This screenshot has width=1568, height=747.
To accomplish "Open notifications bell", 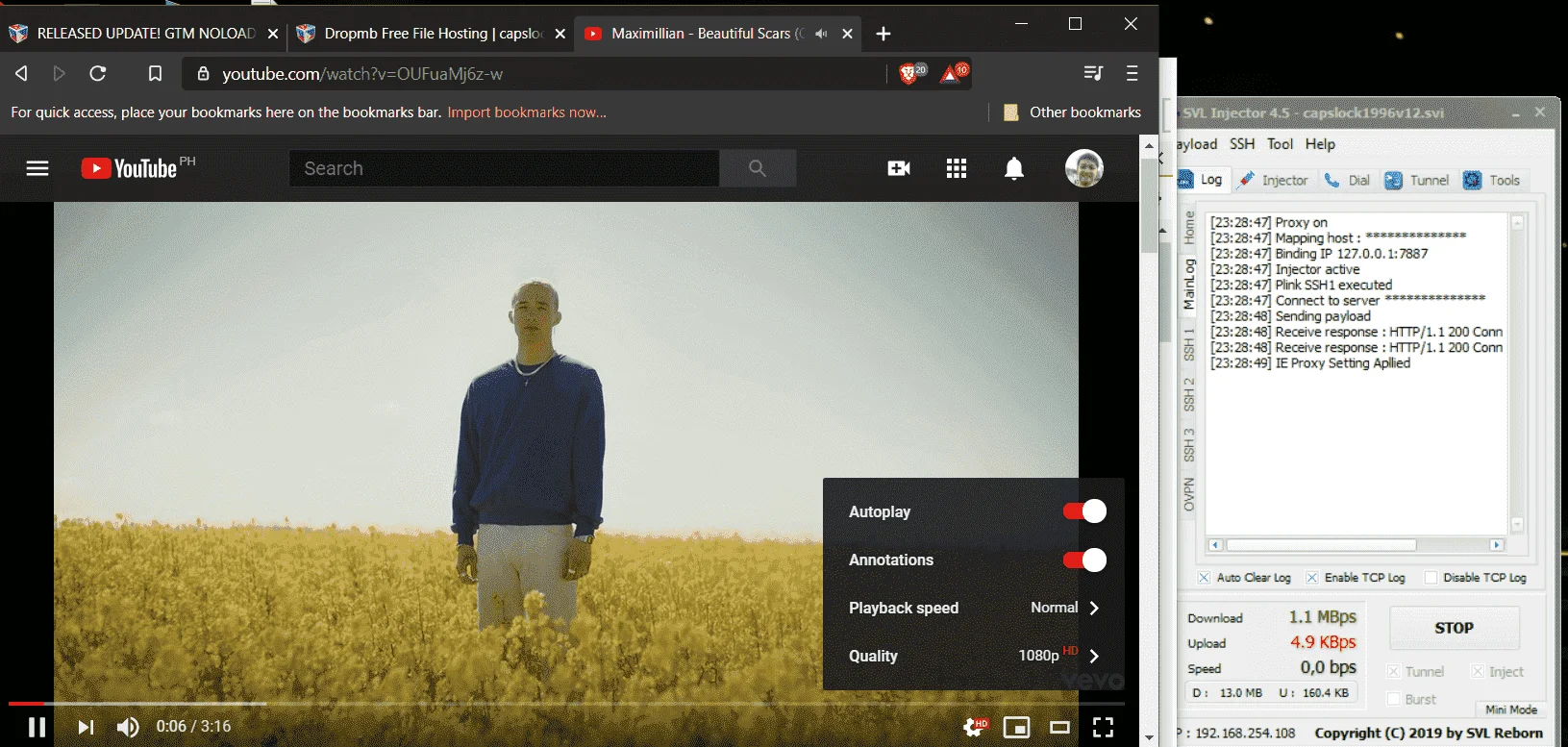I will pos(1014,168).
